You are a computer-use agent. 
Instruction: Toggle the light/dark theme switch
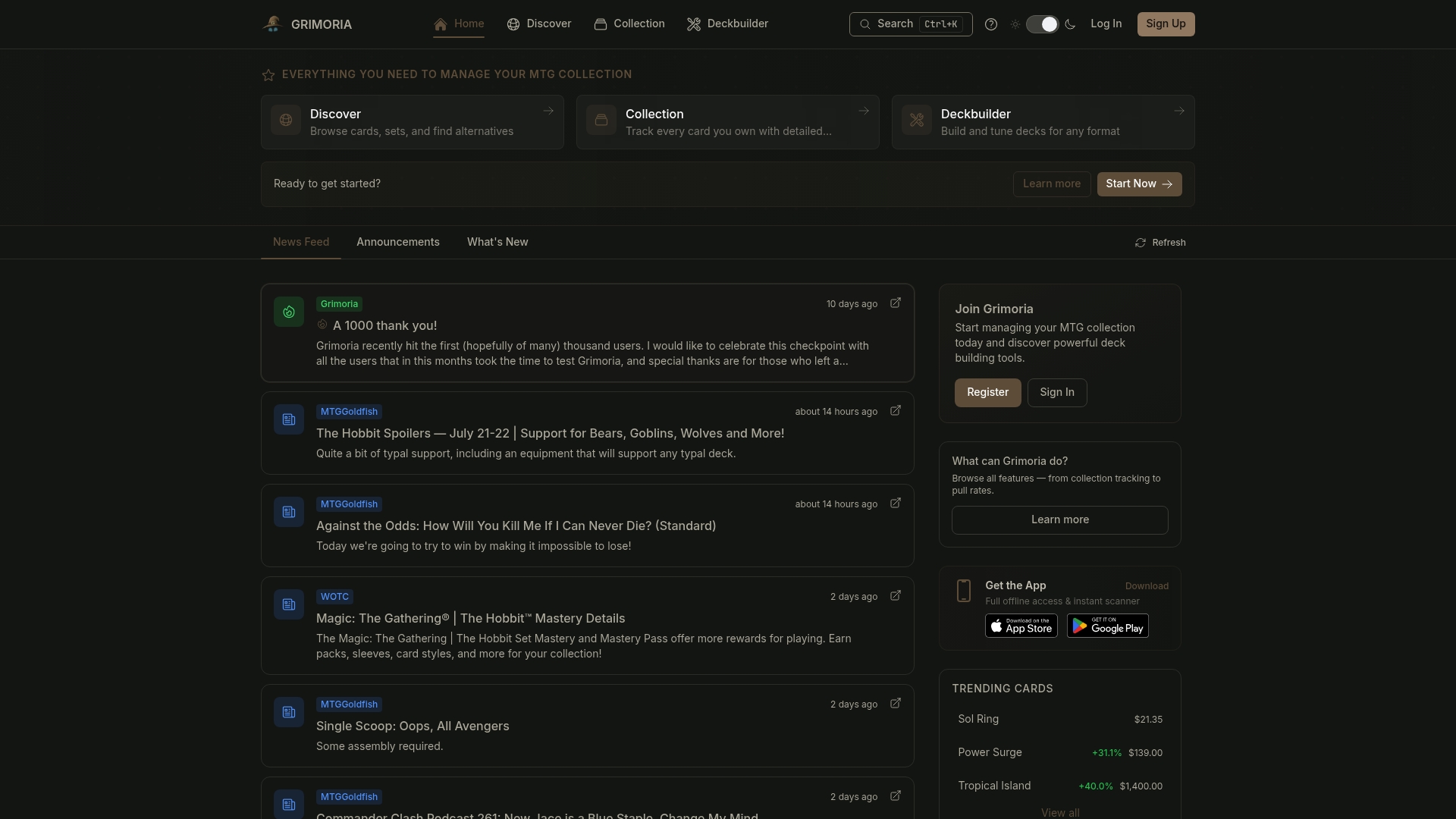coord(1042,24)
